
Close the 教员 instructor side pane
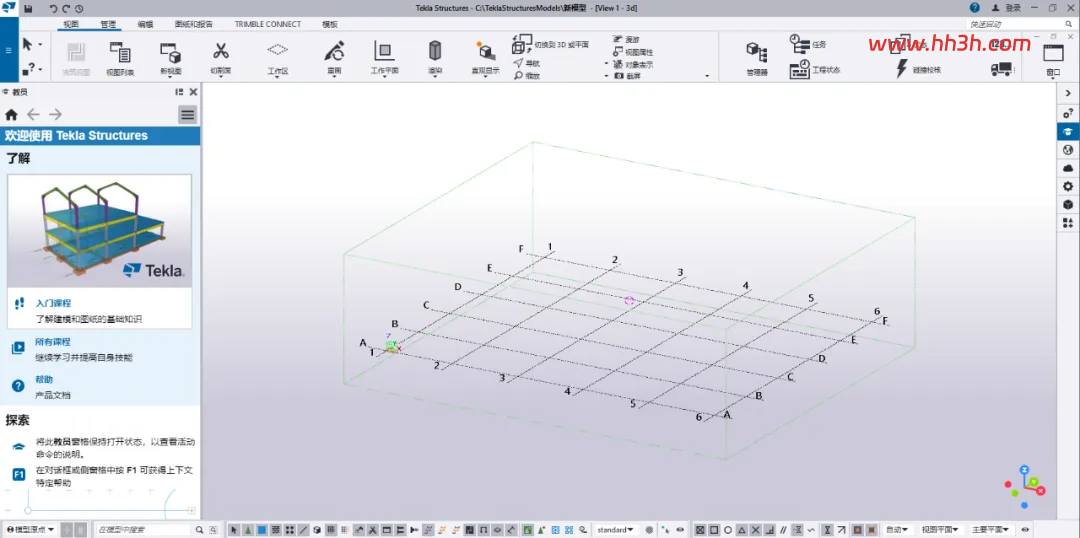coord(194,92)
